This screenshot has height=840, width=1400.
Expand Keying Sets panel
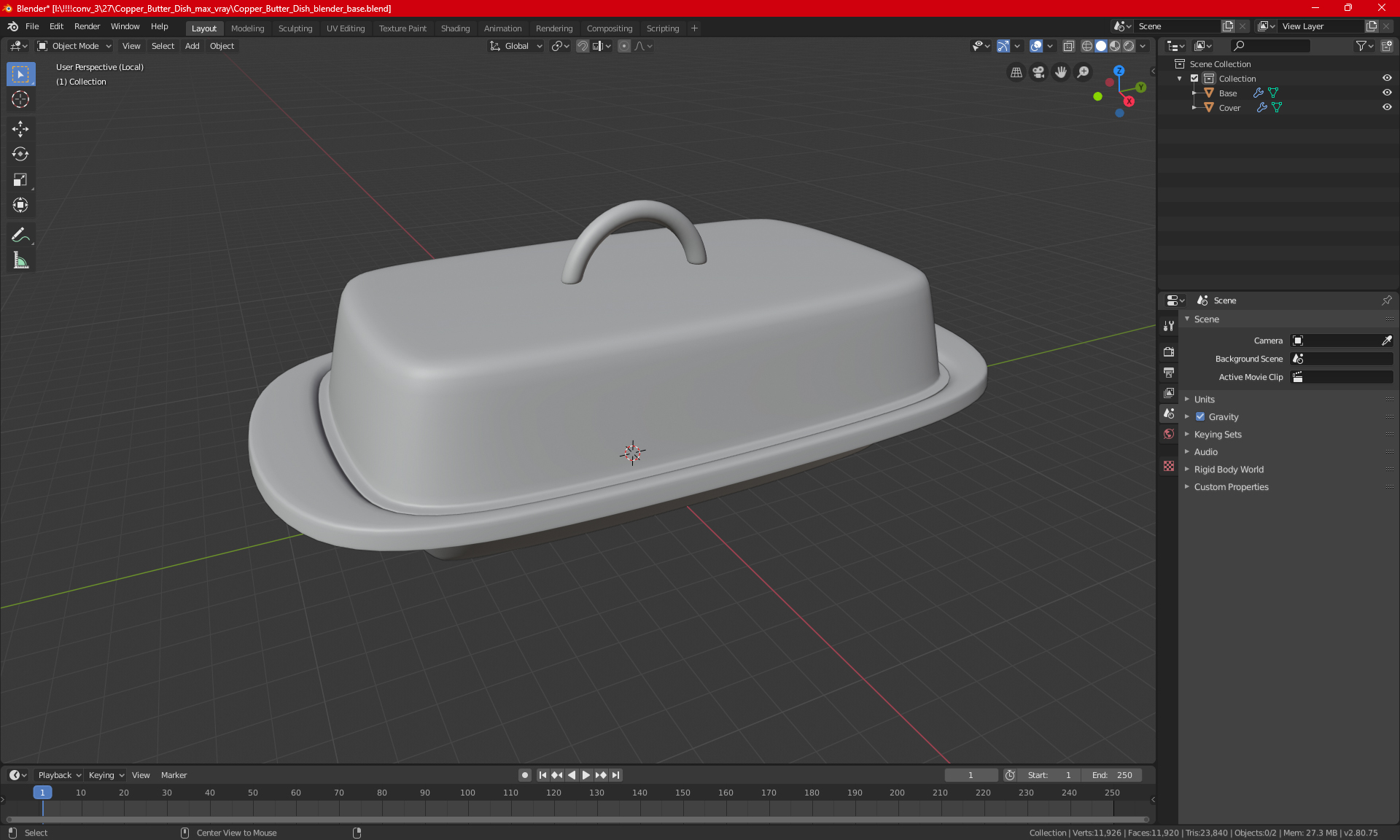[1218, 435]
